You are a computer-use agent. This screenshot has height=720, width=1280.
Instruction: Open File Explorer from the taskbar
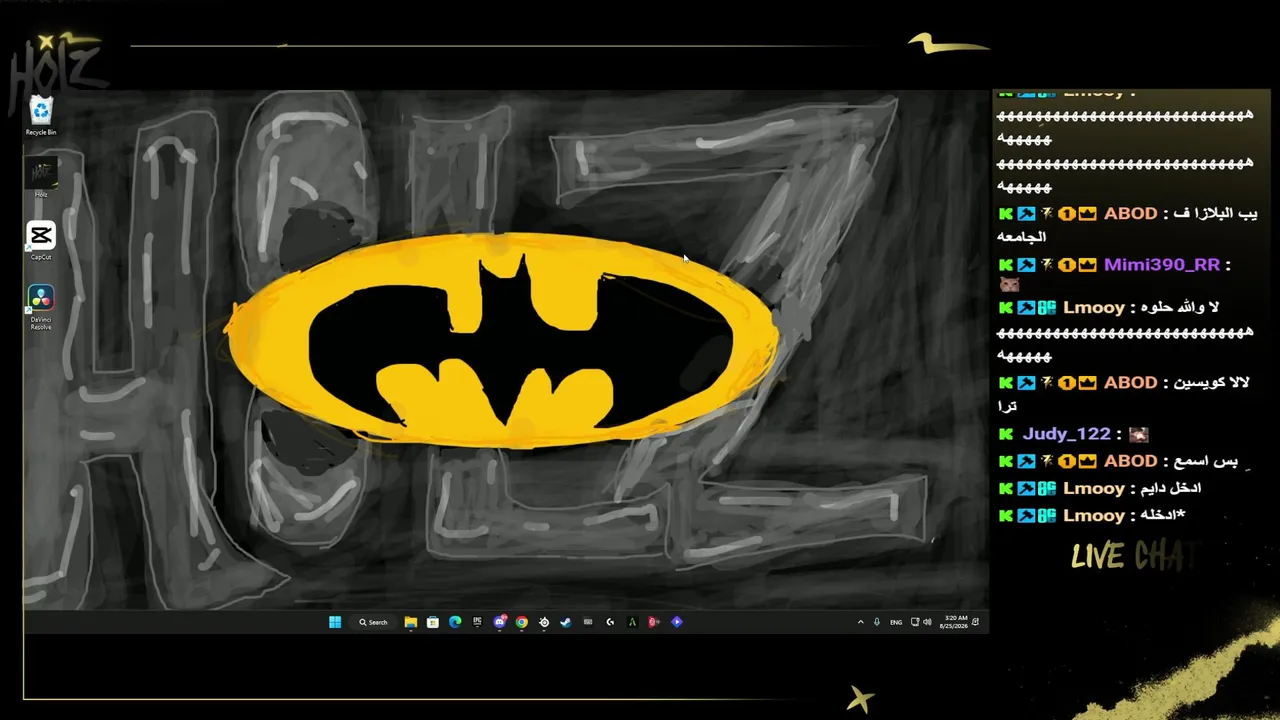[411, 622]
